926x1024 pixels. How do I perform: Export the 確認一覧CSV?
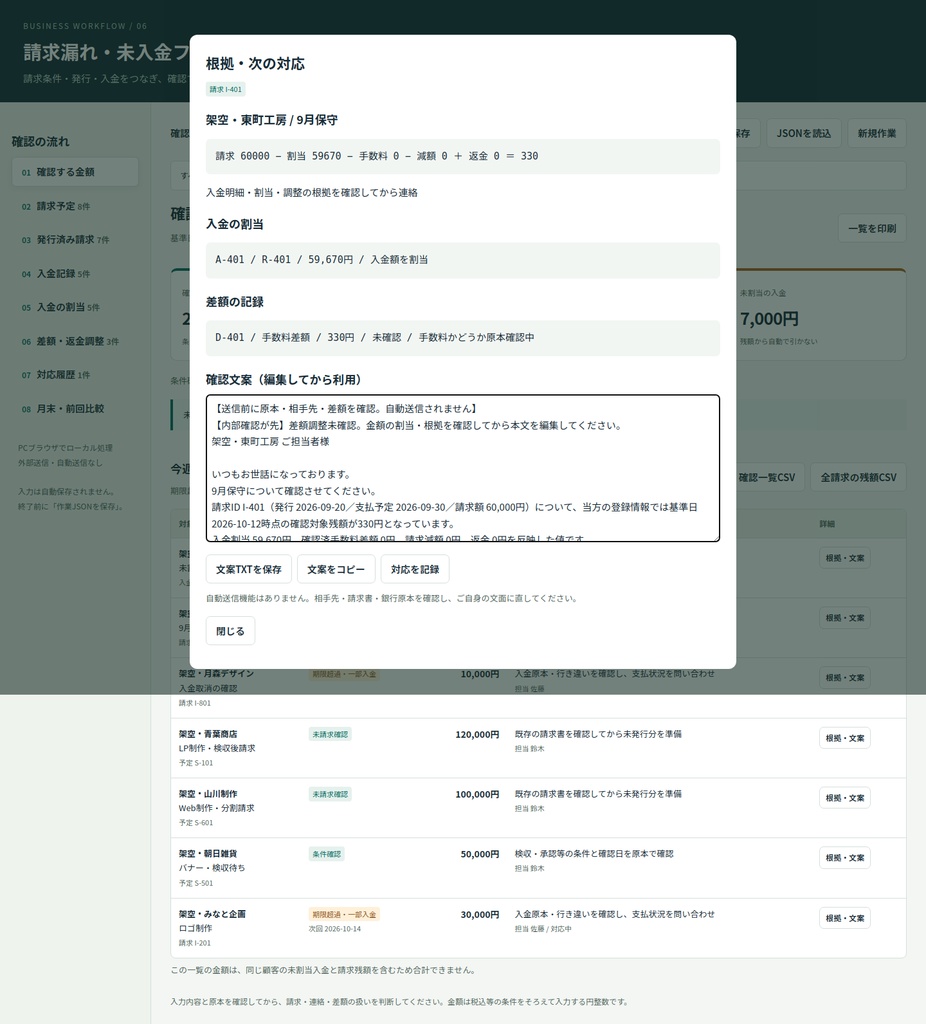[767, 477]
